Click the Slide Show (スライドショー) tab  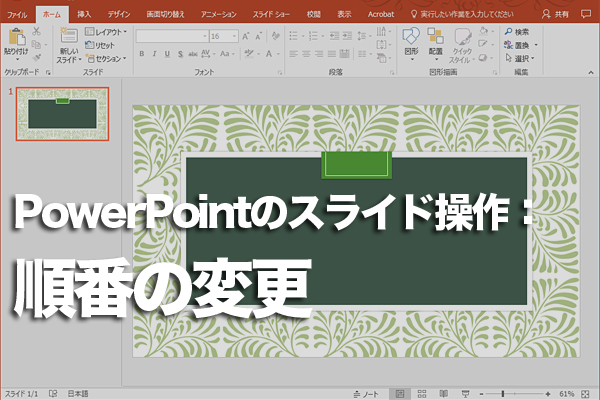pos(271,15)
